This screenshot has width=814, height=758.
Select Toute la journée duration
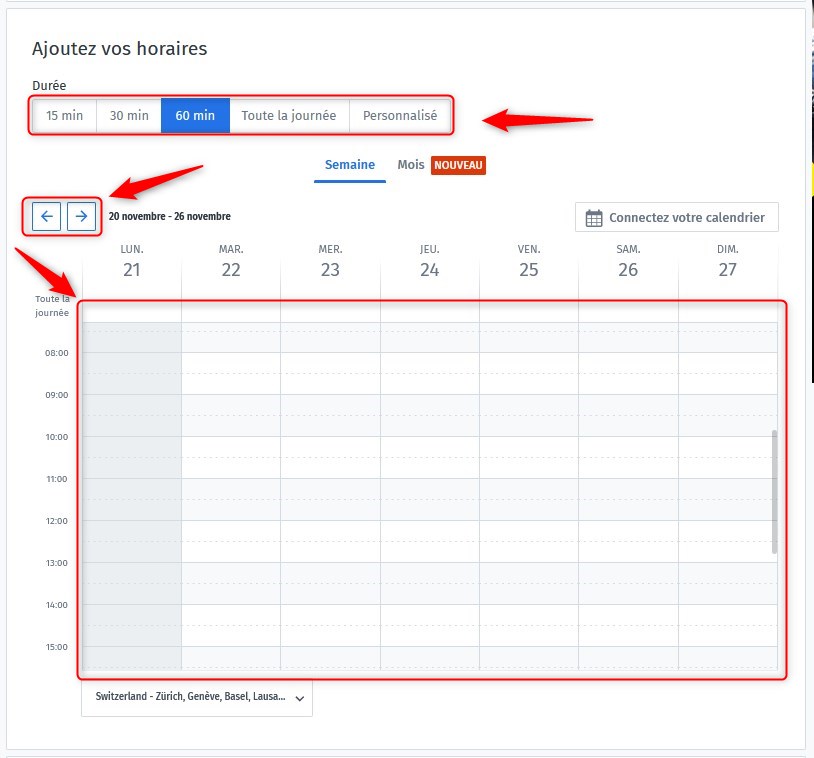tap(289, 115)
